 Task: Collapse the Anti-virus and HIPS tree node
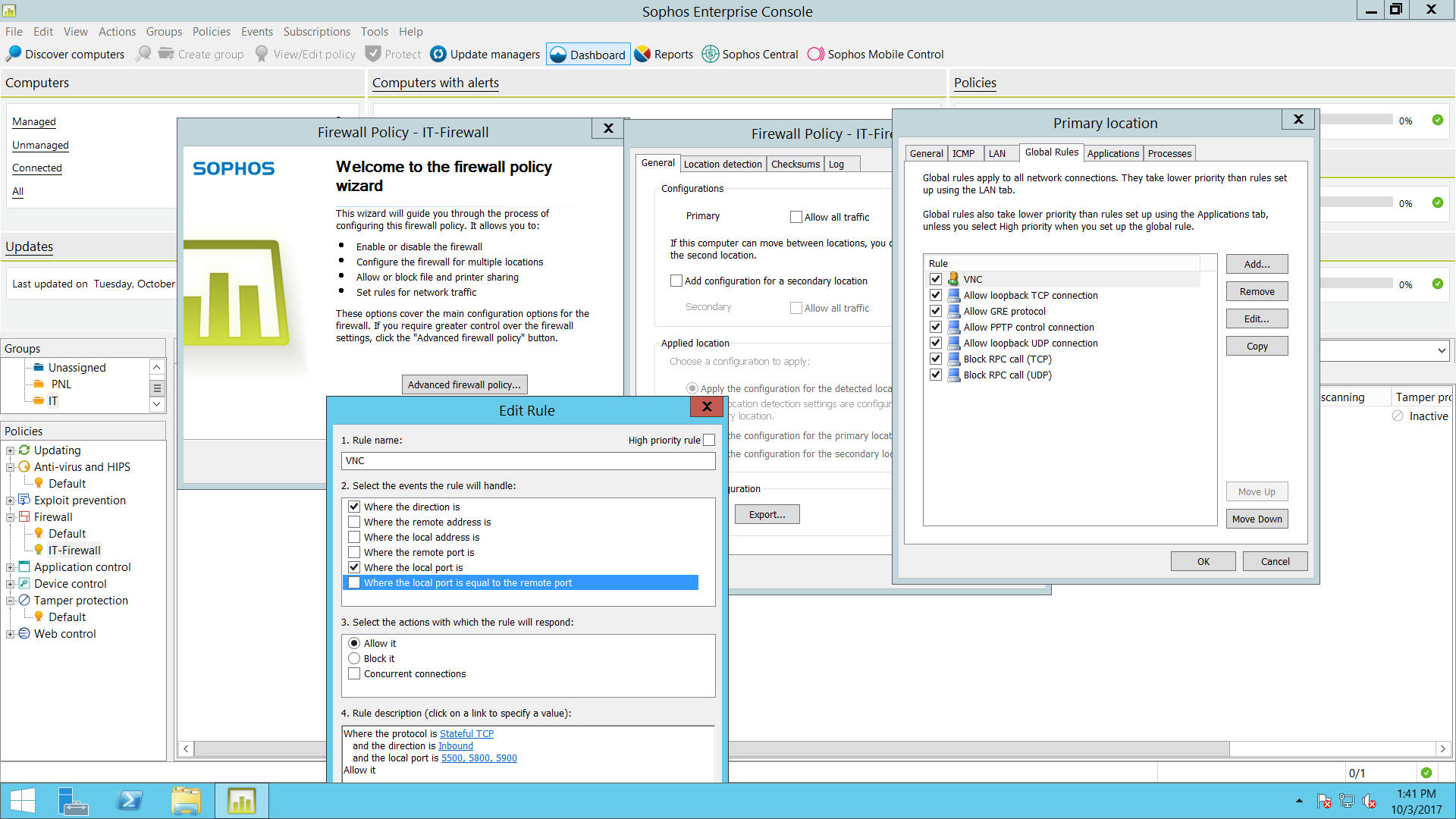[x=11, y=467]
